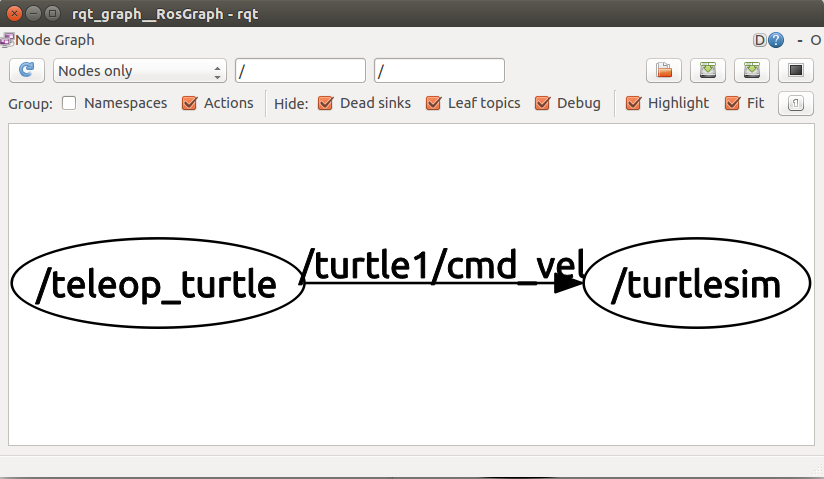Screen dimensions: 824x479
Task: Select the /turtlesim node
Action: (x=697, y=283)
